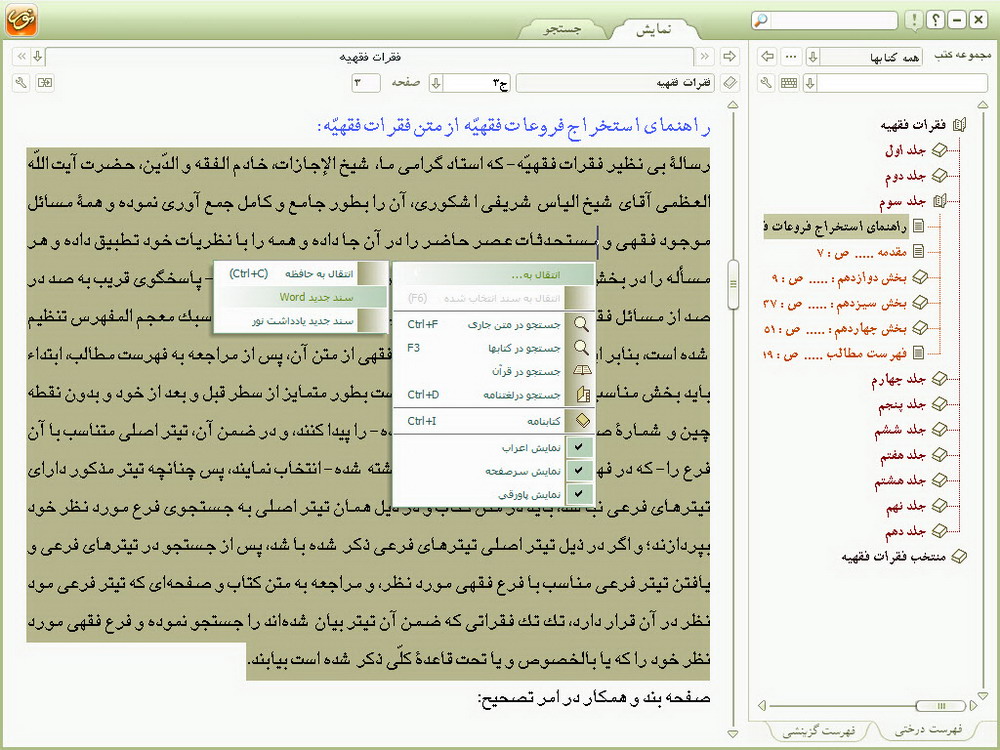Click the text pane vertical scrollbar handle
The width and height of the screenshot is (1000, 750).
733,284
